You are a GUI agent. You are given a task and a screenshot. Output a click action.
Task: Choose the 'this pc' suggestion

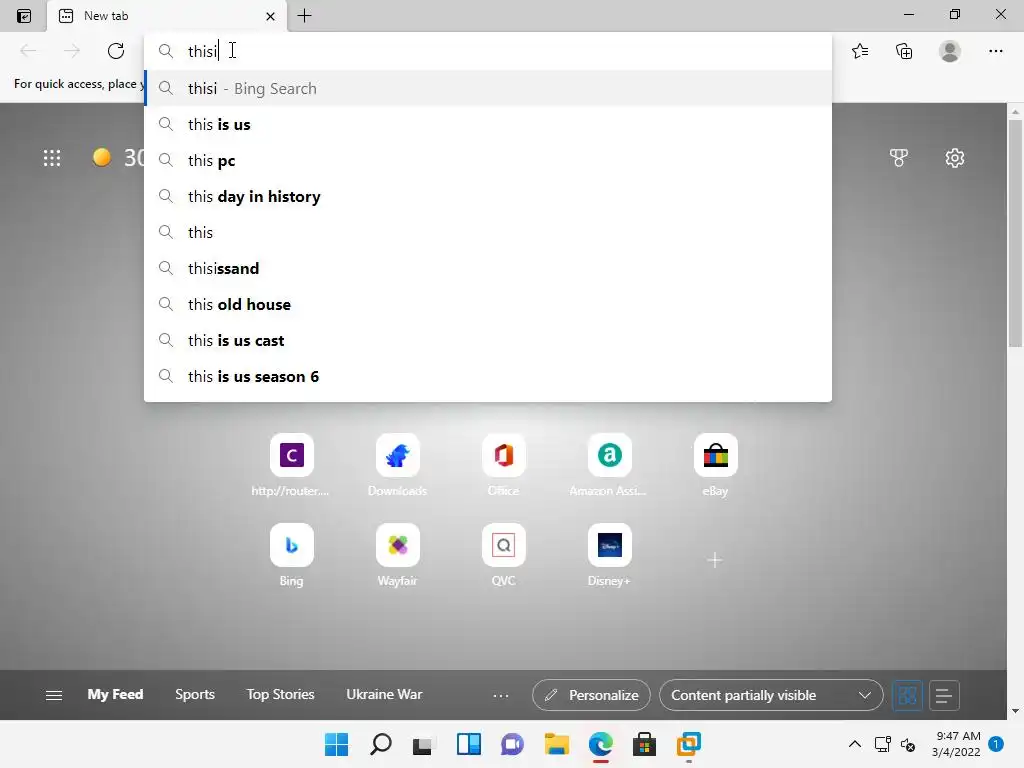point(488,160)
